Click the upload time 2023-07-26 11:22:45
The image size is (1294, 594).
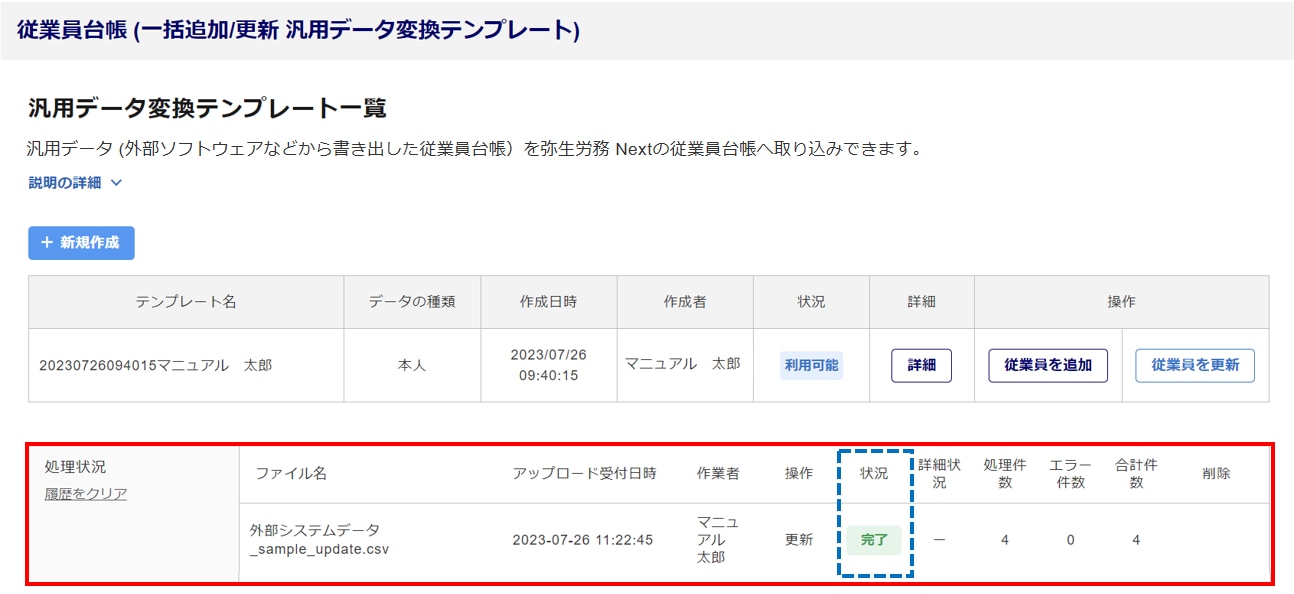click(583, 540)
